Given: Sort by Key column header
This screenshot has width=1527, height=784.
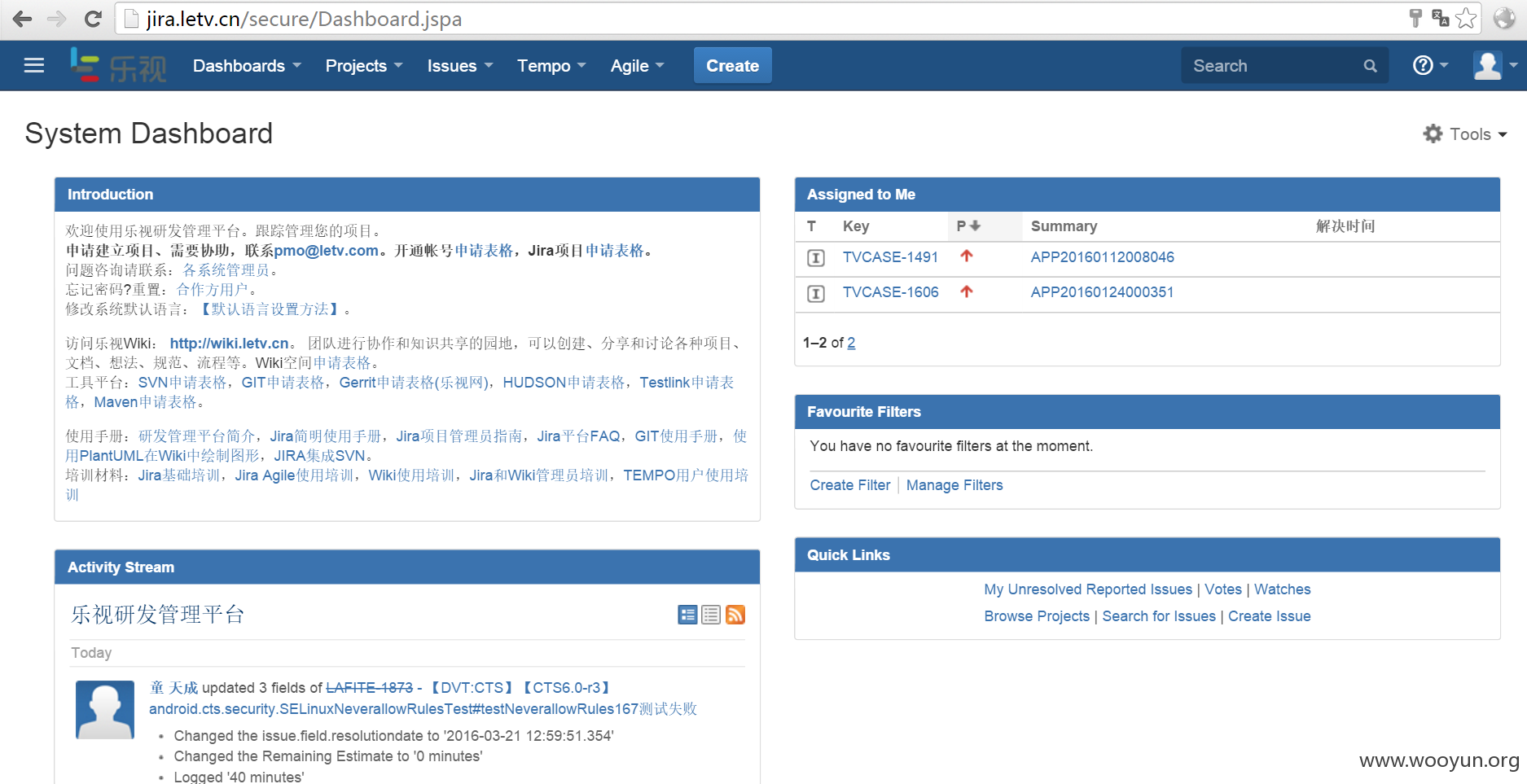Looking at the screenshot, I should point(856,226).
